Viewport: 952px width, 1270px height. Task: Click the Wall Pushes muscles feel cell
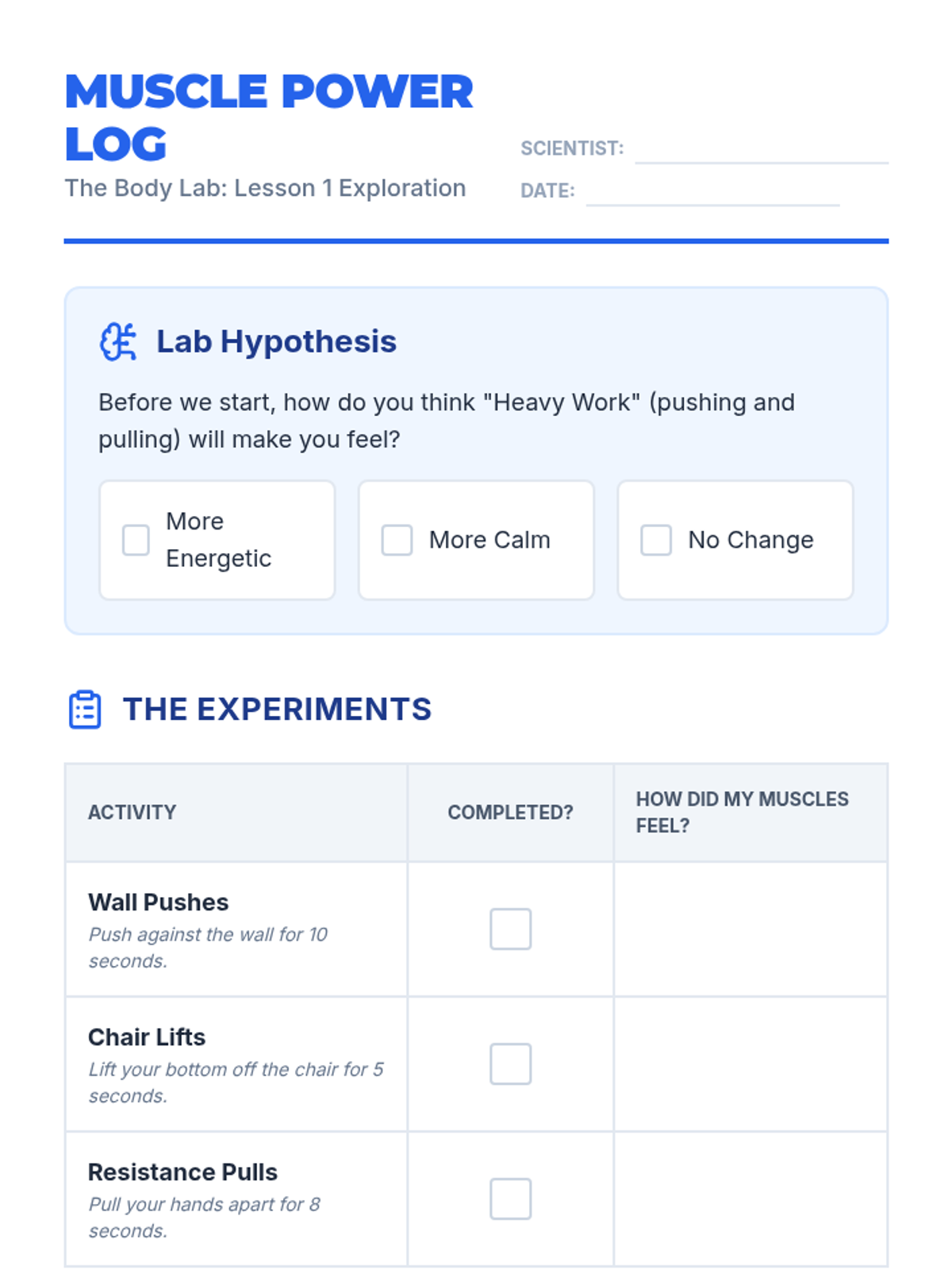[750, 929]
